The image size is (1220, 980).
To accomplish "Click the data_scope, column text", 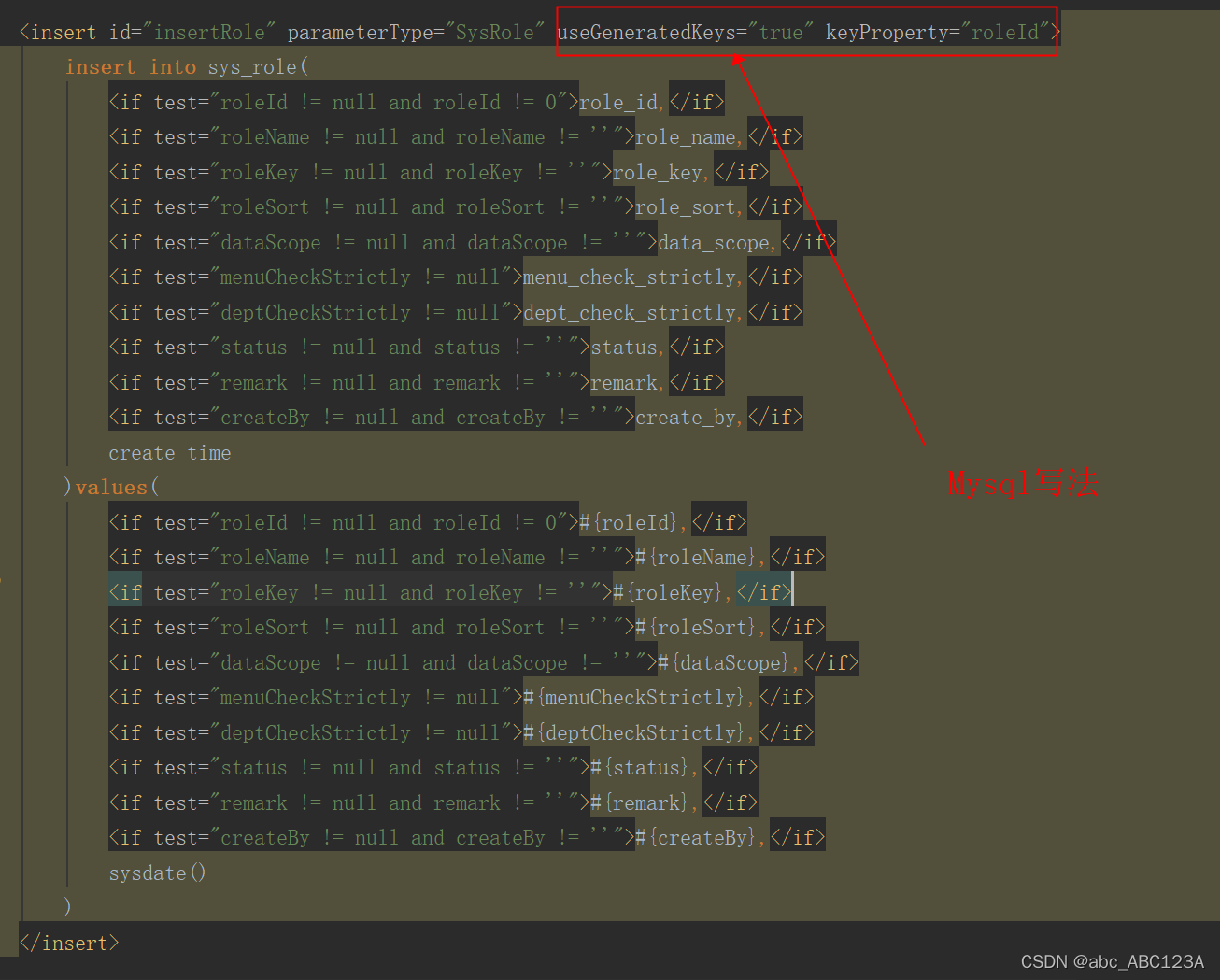I will pyautogui.click(x=717, y=243).
